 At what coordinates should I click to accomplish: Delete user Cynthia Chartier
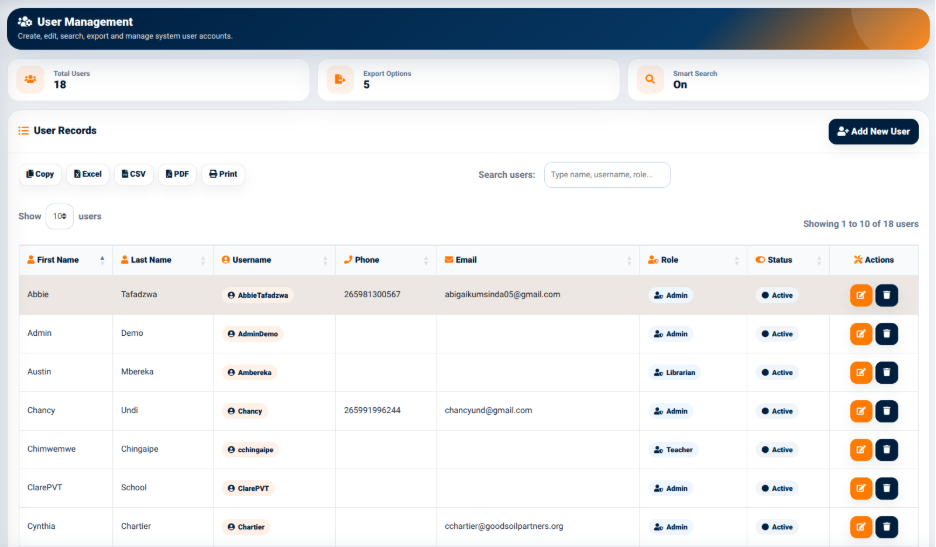coord(886,527)
